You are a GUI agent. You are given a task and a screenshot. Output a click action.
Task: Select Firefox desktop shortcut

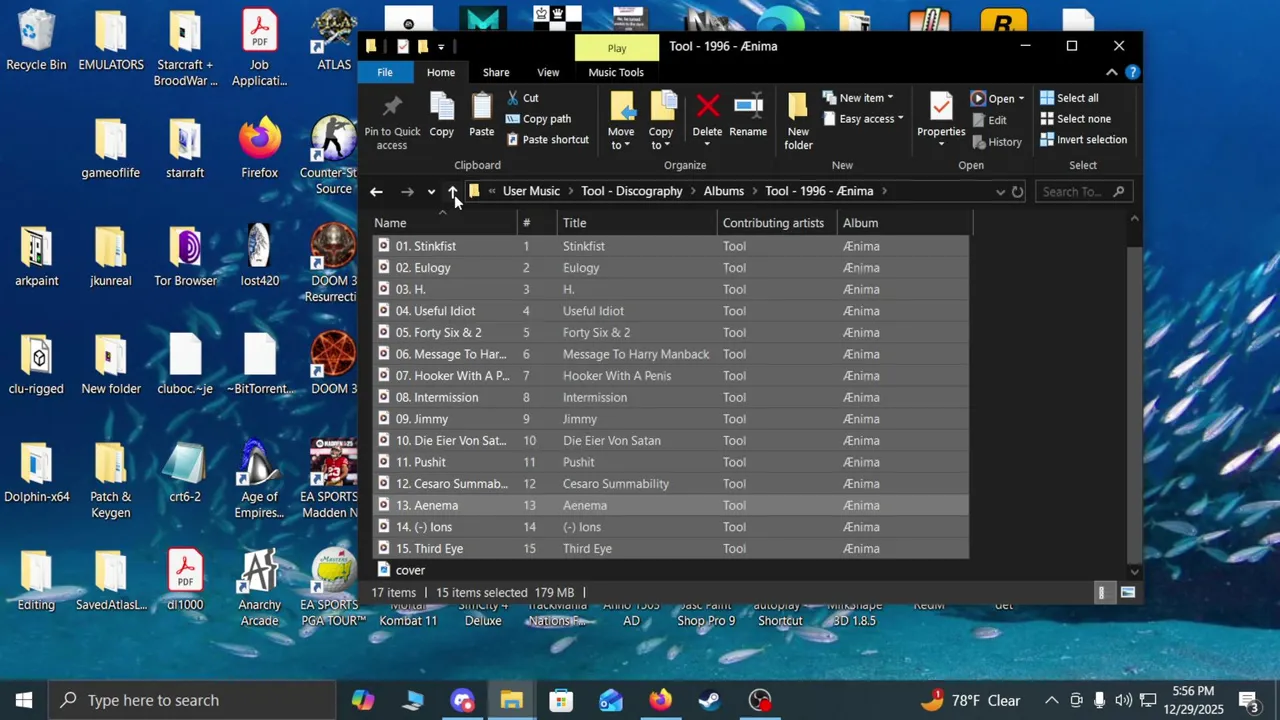point(259,148)
